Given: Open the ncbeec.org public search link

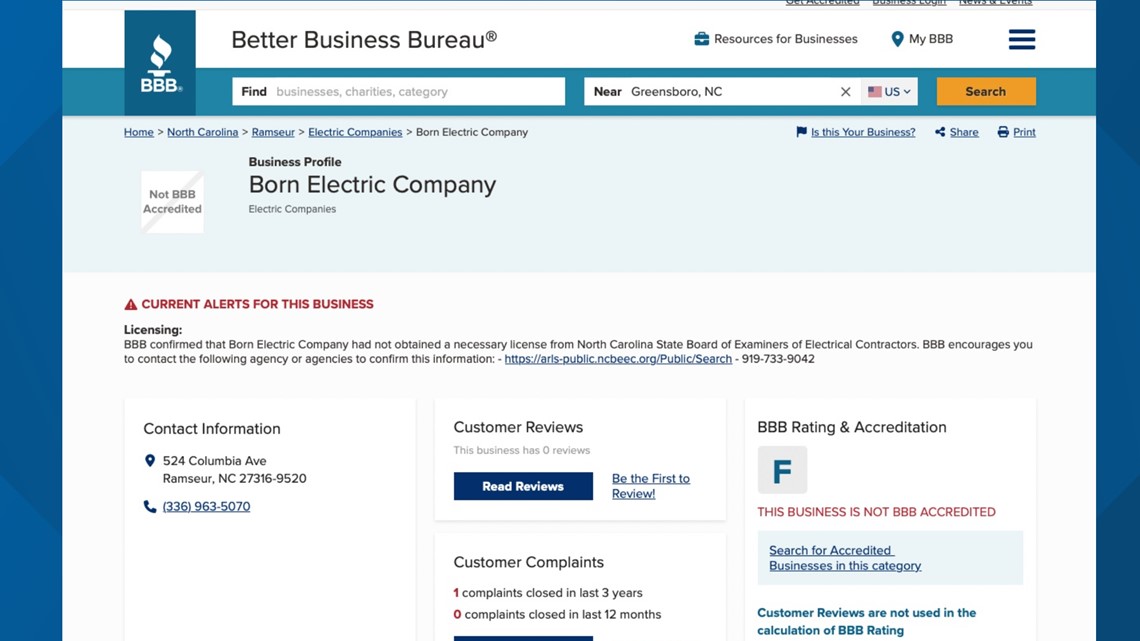Looking at the screenshot, I should tap(618, 359).
